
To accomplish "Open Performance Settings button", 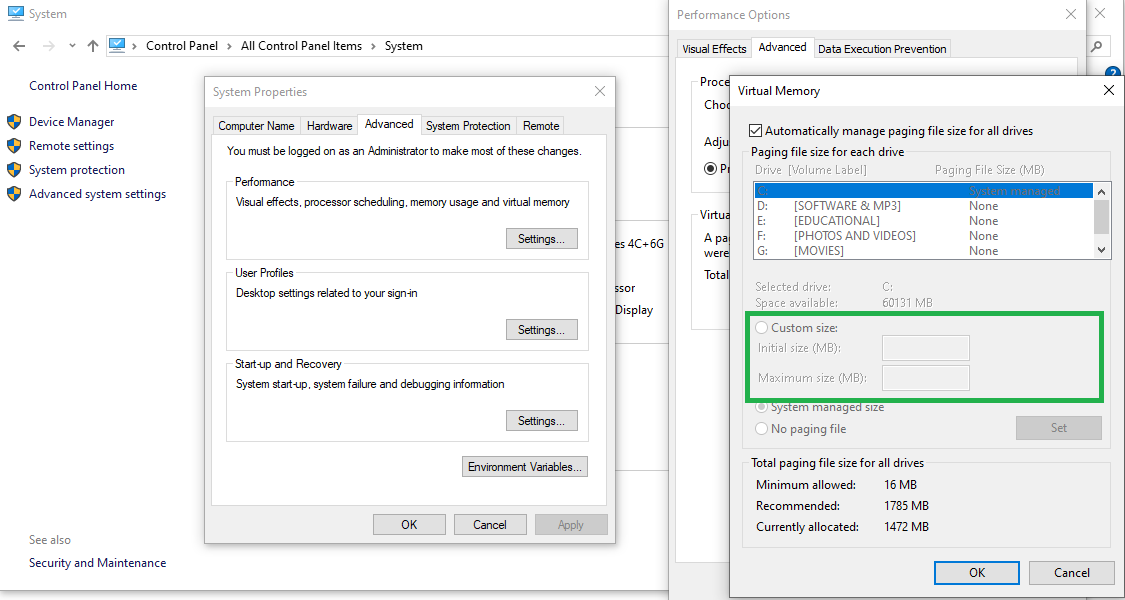I will 542,239.
